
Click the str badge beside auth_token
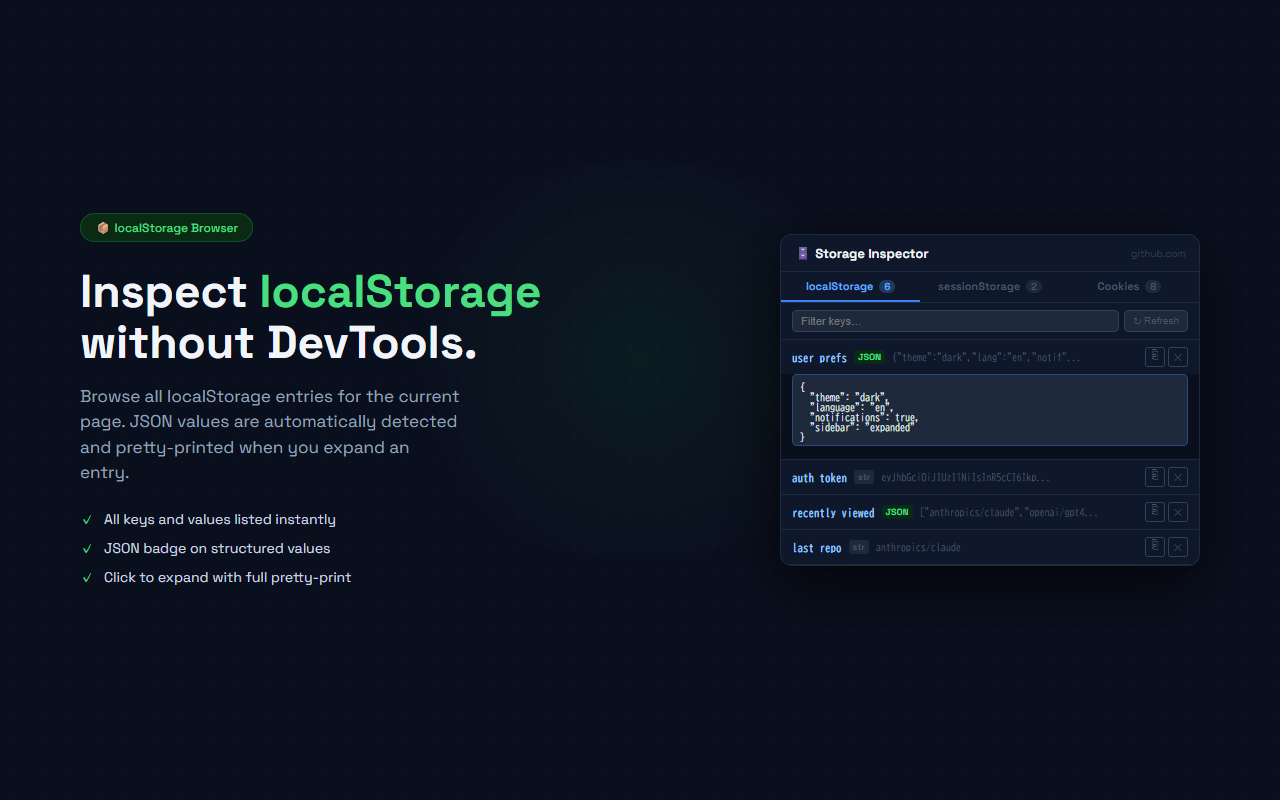[x=864, y=477]
